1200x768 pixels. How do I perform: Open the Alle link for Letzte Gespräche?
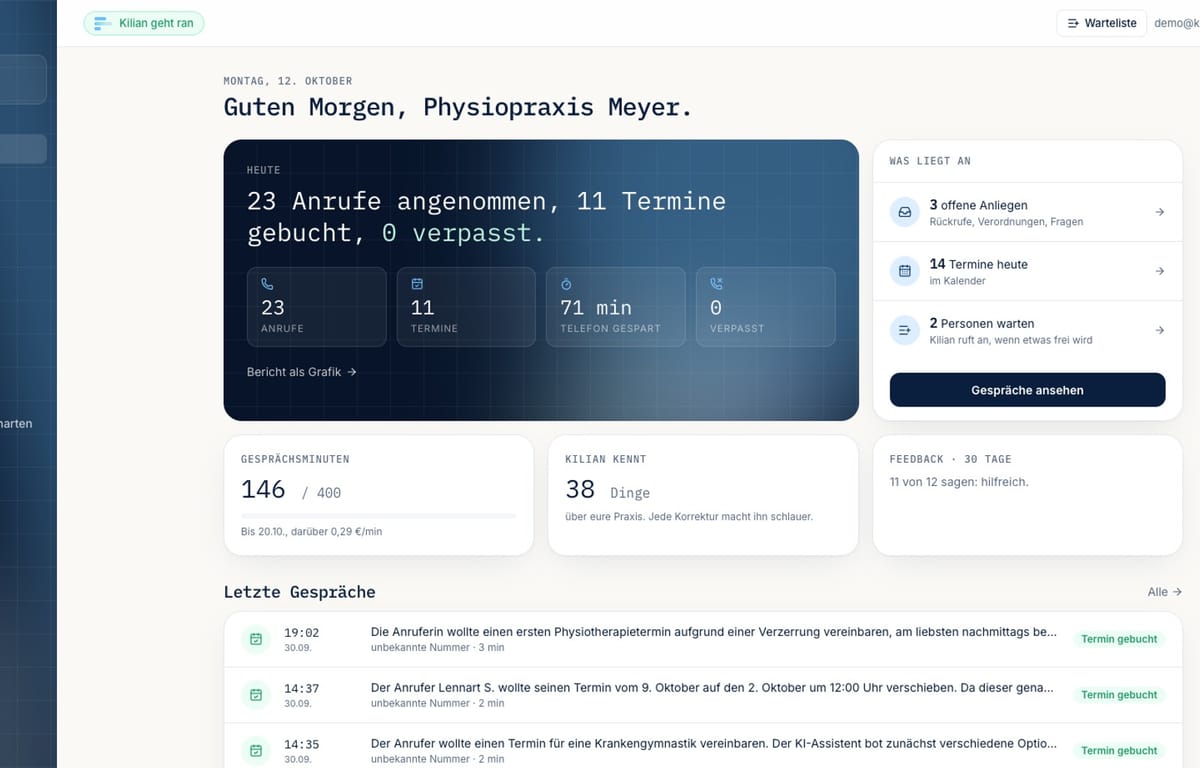click(x=1165, y=592)
